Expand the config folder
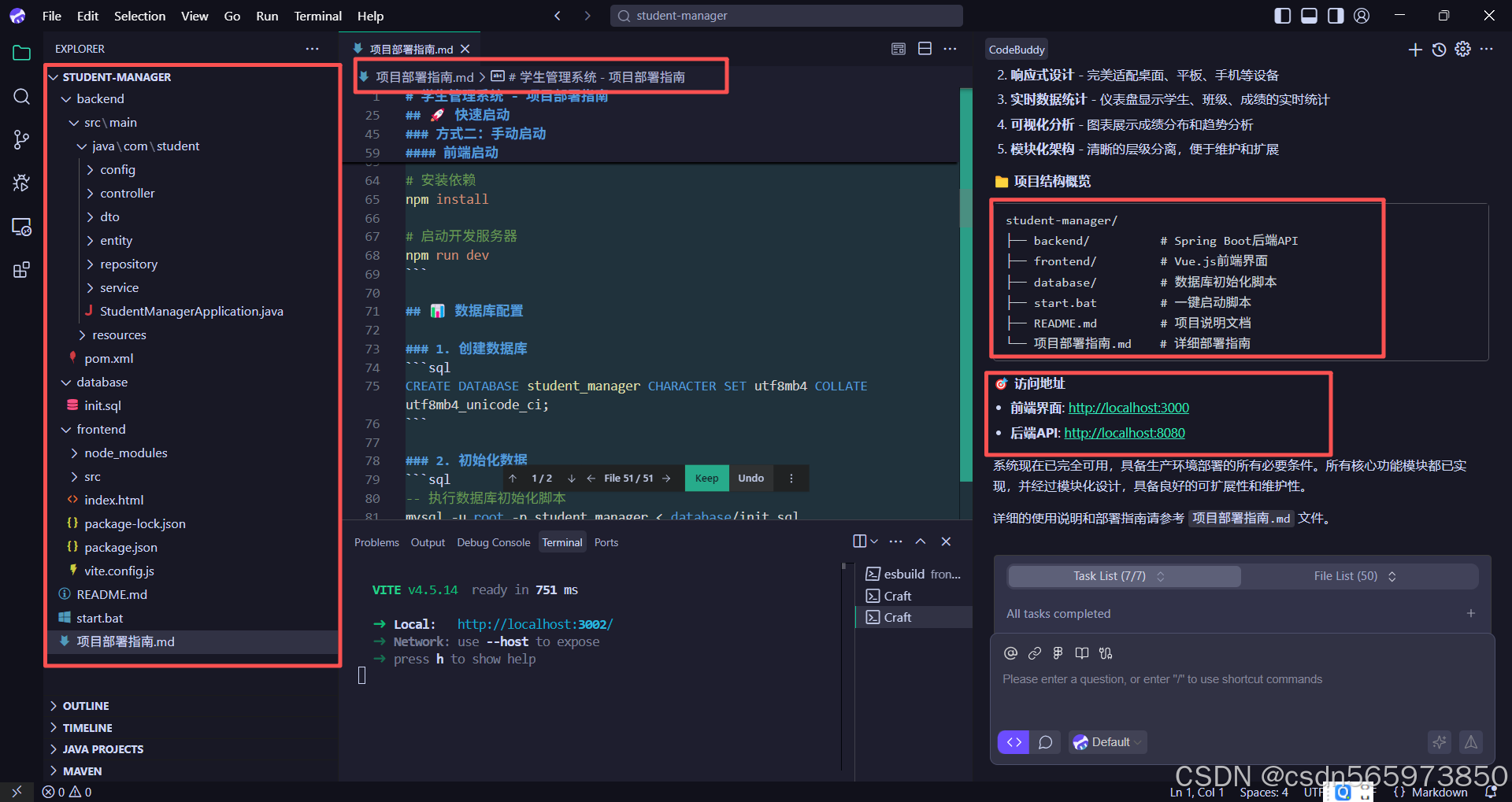 (90, 170)
